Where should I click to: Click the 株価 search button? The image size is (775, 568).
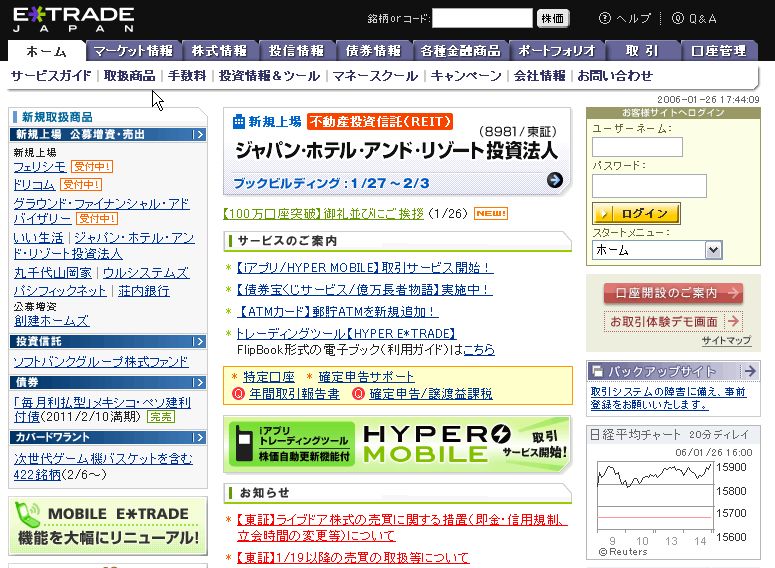pyautogui.click(x=553, y=18)
